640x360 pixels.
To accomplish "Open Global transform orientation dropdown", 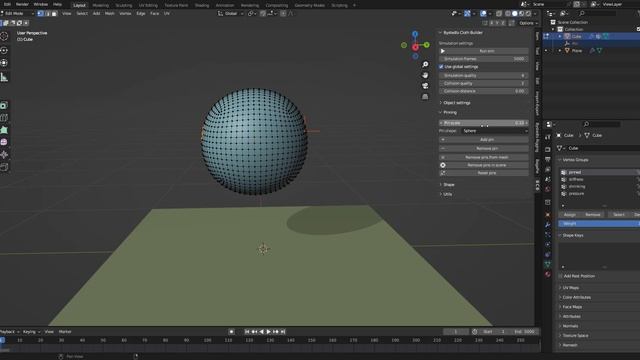I will coord(231,13).
